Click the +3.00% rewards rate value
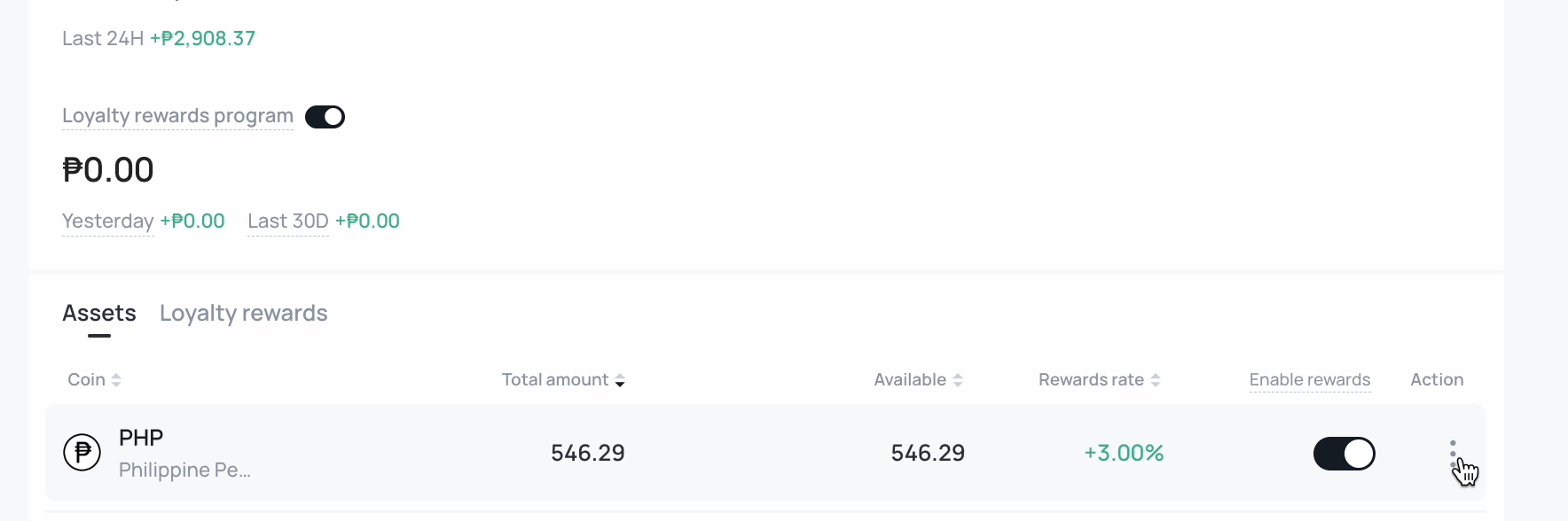1568x521 pixels. click(x=1124, y=453)
